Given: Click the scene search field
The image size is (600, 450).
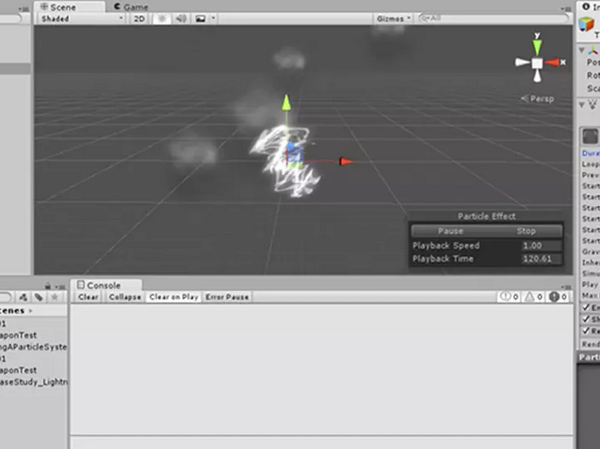Looking at the screenshot, I should click(x=494, y=18).
